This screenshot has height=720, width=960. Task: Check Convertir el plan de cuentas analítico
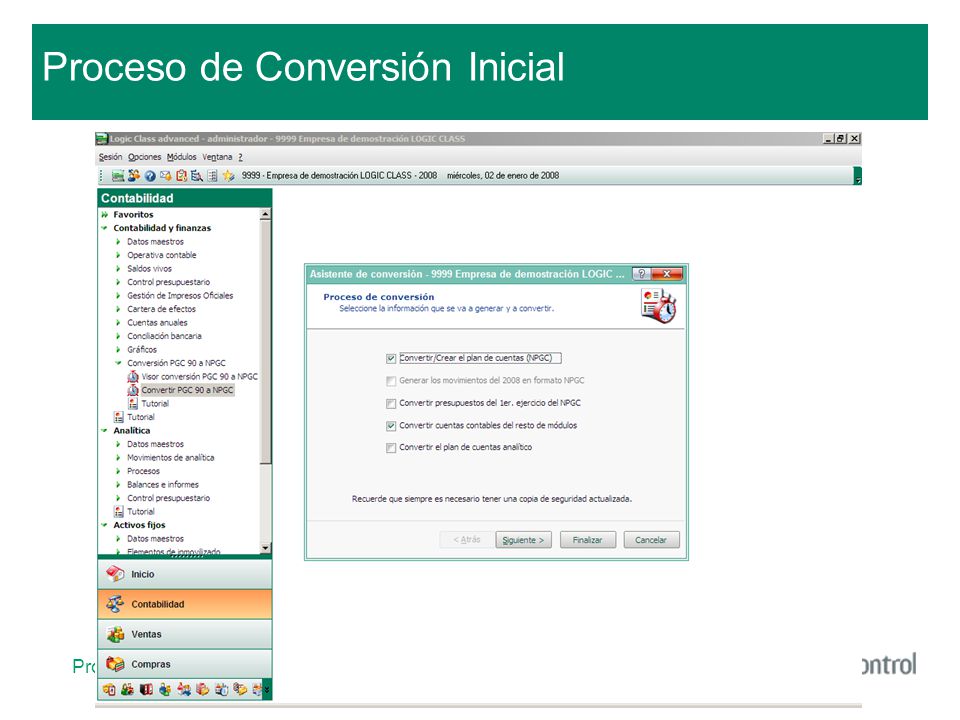click(391, 448)
